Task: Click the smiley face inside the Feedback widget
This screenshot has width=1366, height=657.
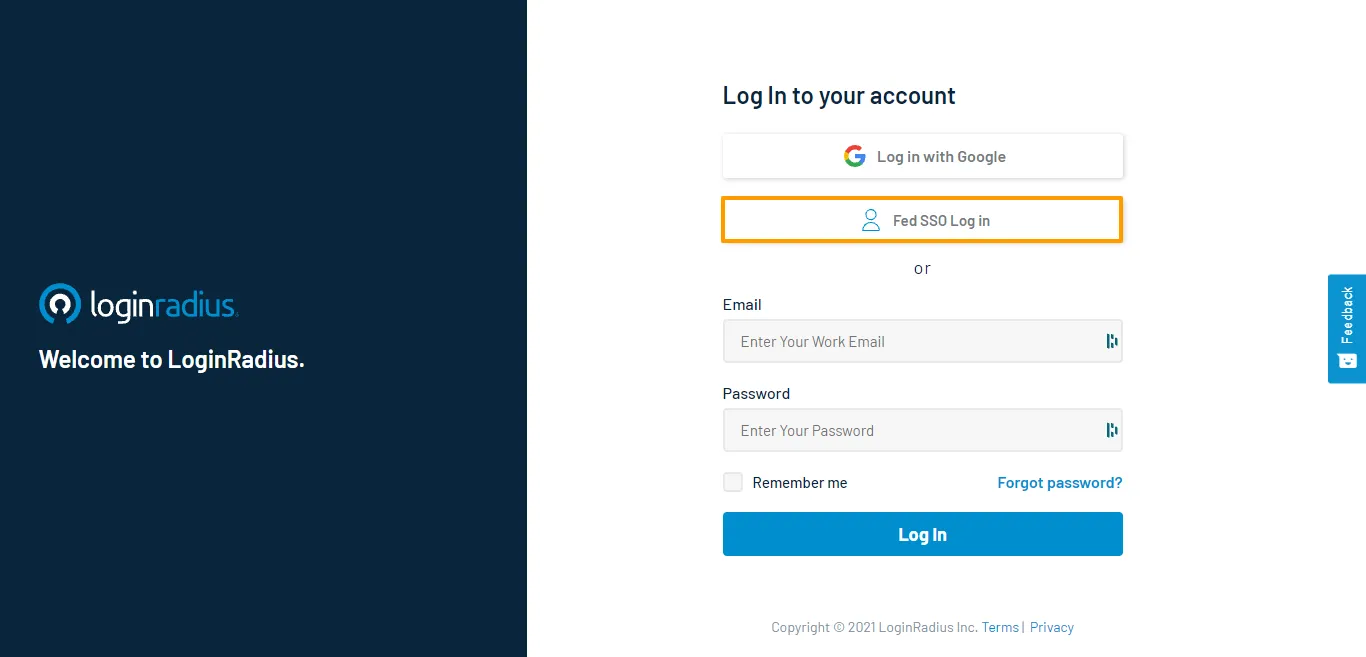Action: [1347, 360]
